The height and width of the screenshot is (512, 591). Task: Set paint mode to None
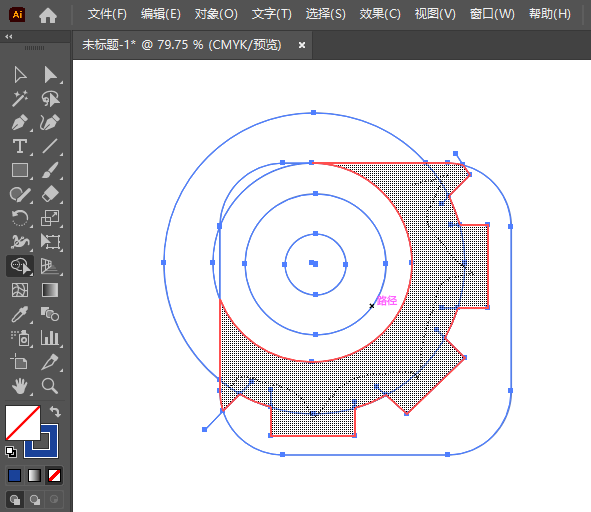(54, 475)
